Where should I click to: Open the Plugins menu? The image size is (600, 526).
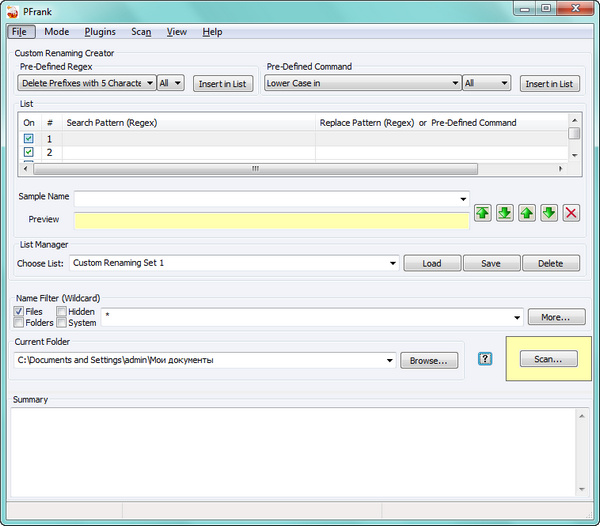point(100,32)
